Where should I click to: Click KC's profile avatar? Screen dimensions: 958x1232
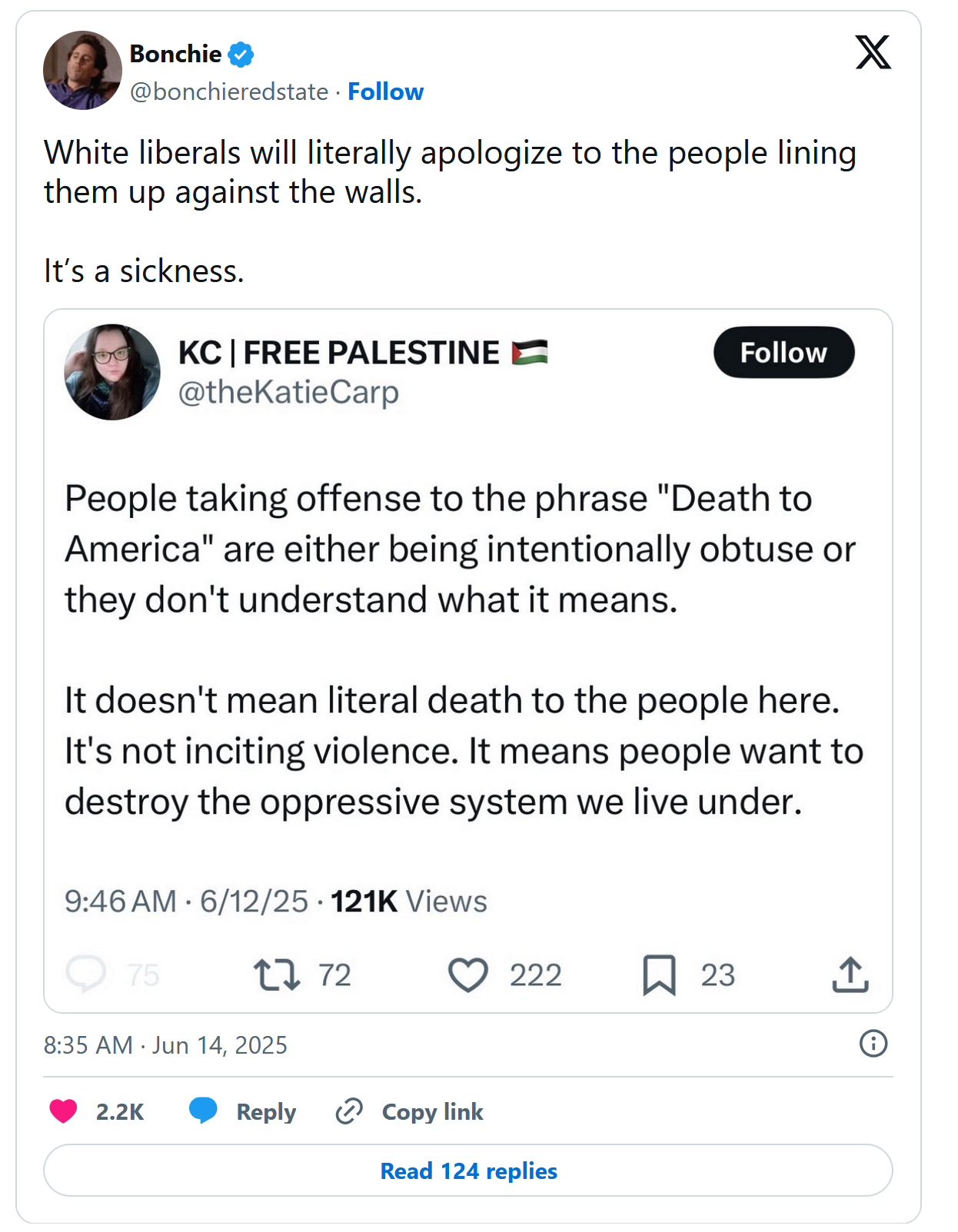click(x=112, y=372)
